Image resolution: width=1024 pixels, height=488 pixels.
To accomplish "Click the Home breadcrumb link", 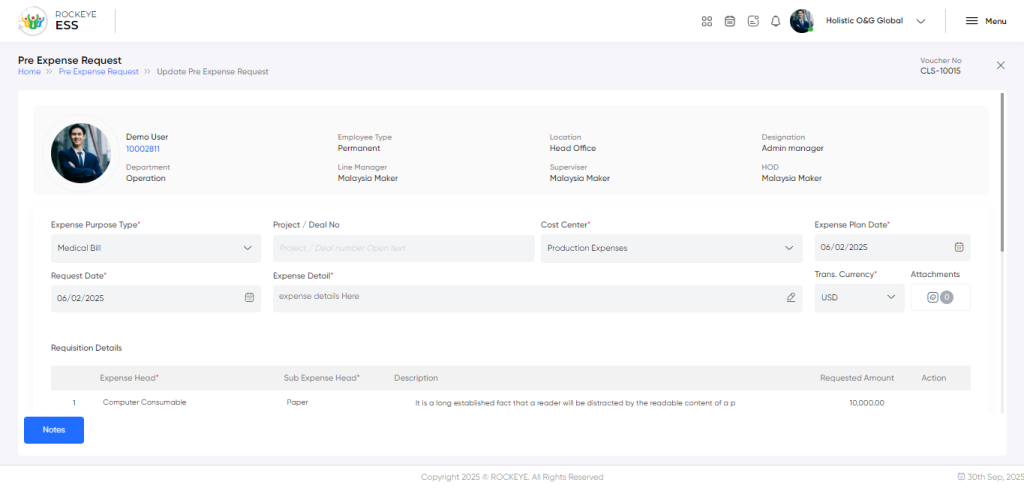I will [29, 72].
